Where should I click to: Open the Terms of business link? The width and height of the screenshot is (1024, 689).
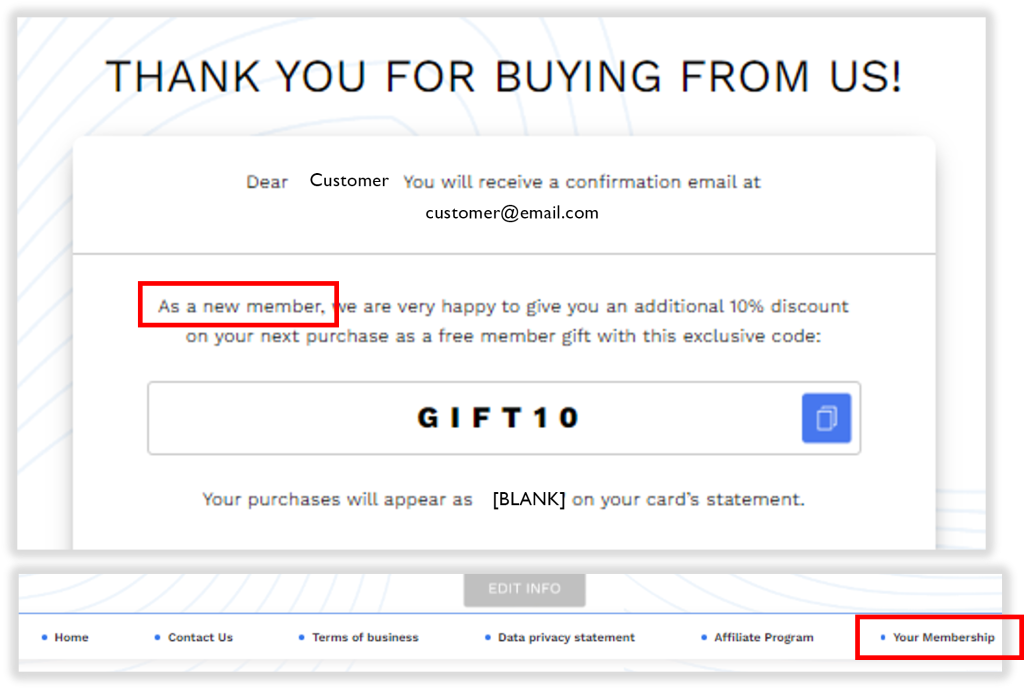point(365,637)
